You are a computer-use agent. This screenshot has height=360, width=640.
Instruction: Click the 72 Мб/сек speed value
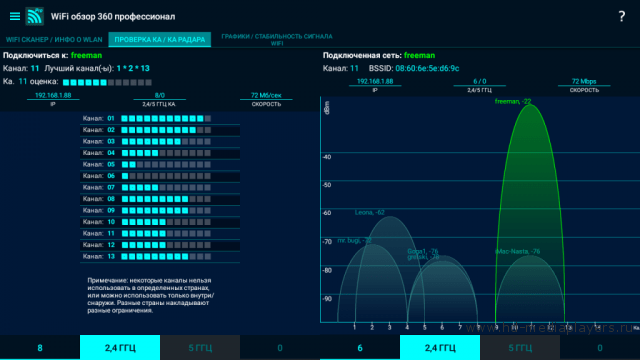pyautogui.click(x=266, y=95)
